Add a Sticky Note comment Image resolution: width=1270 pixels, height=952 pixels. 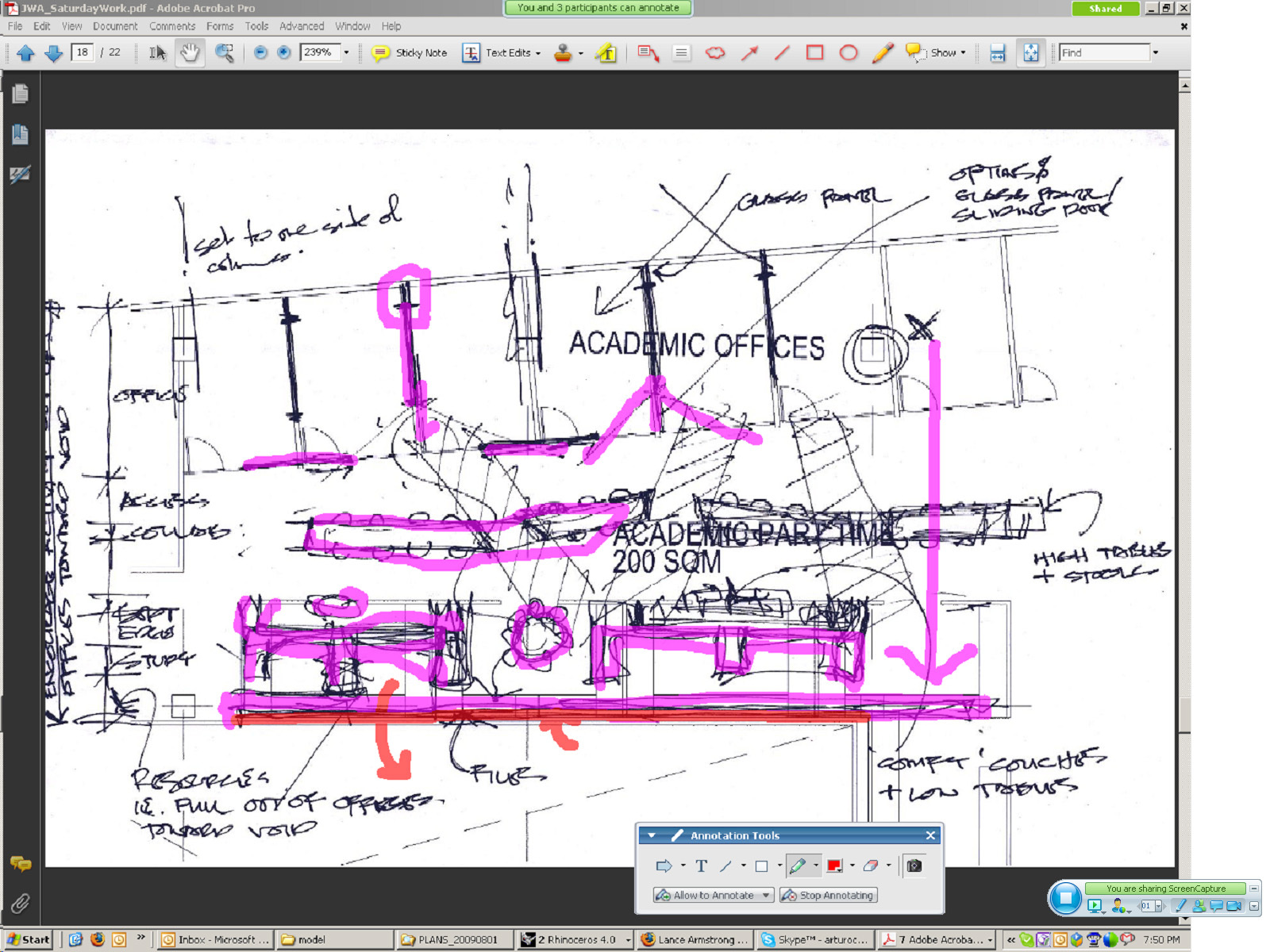tap(410, 53)
